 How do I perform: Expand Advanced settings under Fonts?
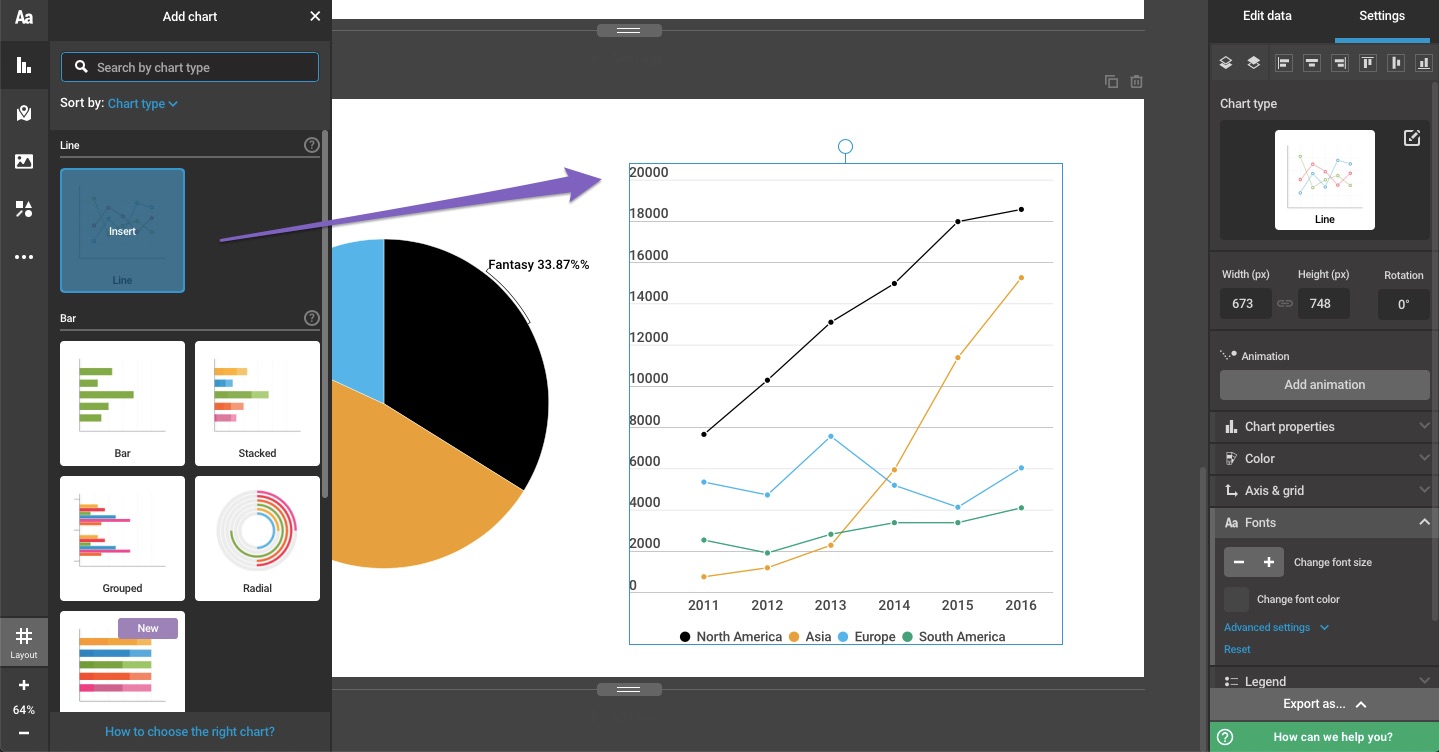coord(1276,627)
